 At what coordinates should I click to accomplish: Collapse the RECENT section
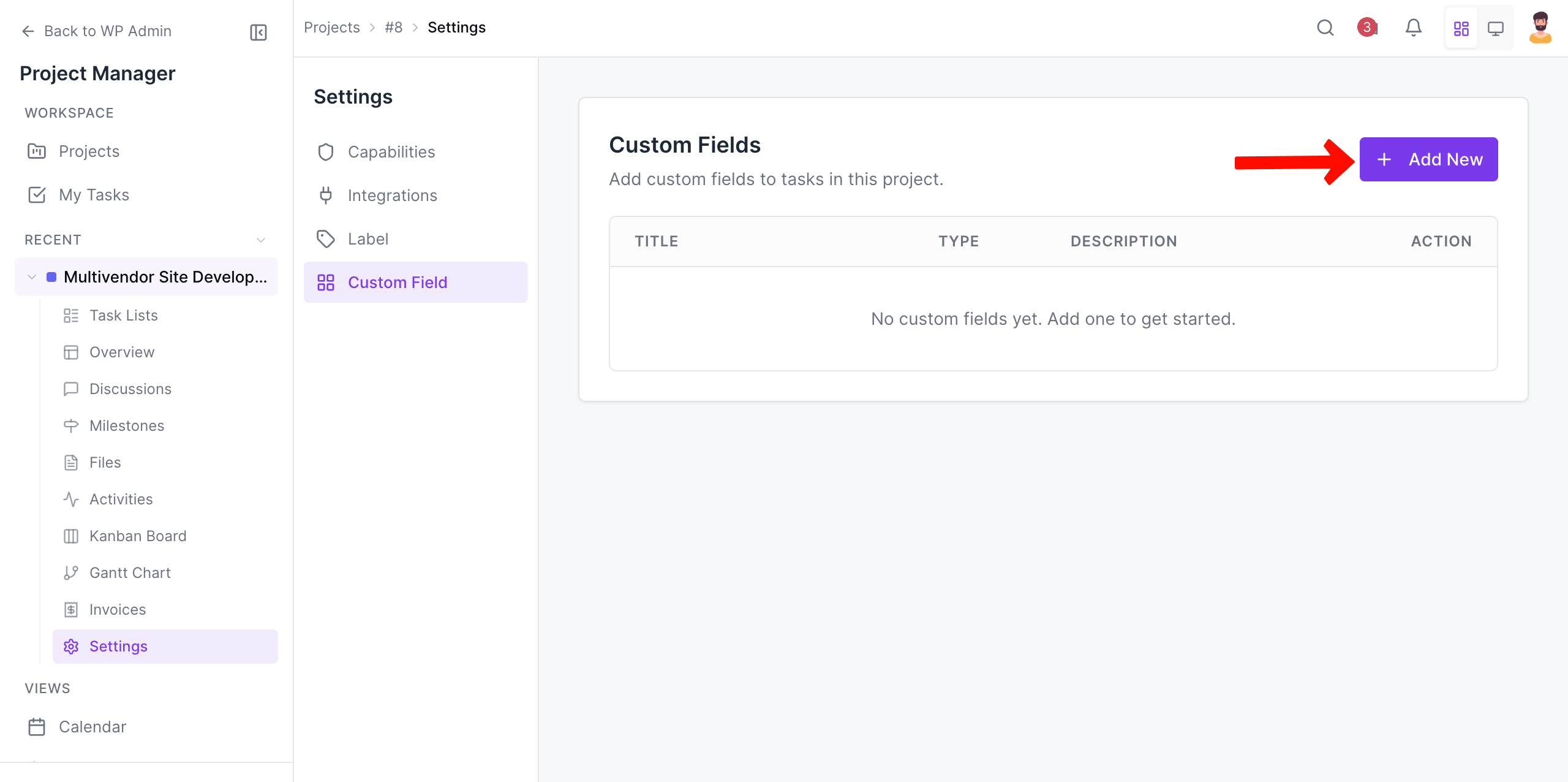[x=262, y=240]
